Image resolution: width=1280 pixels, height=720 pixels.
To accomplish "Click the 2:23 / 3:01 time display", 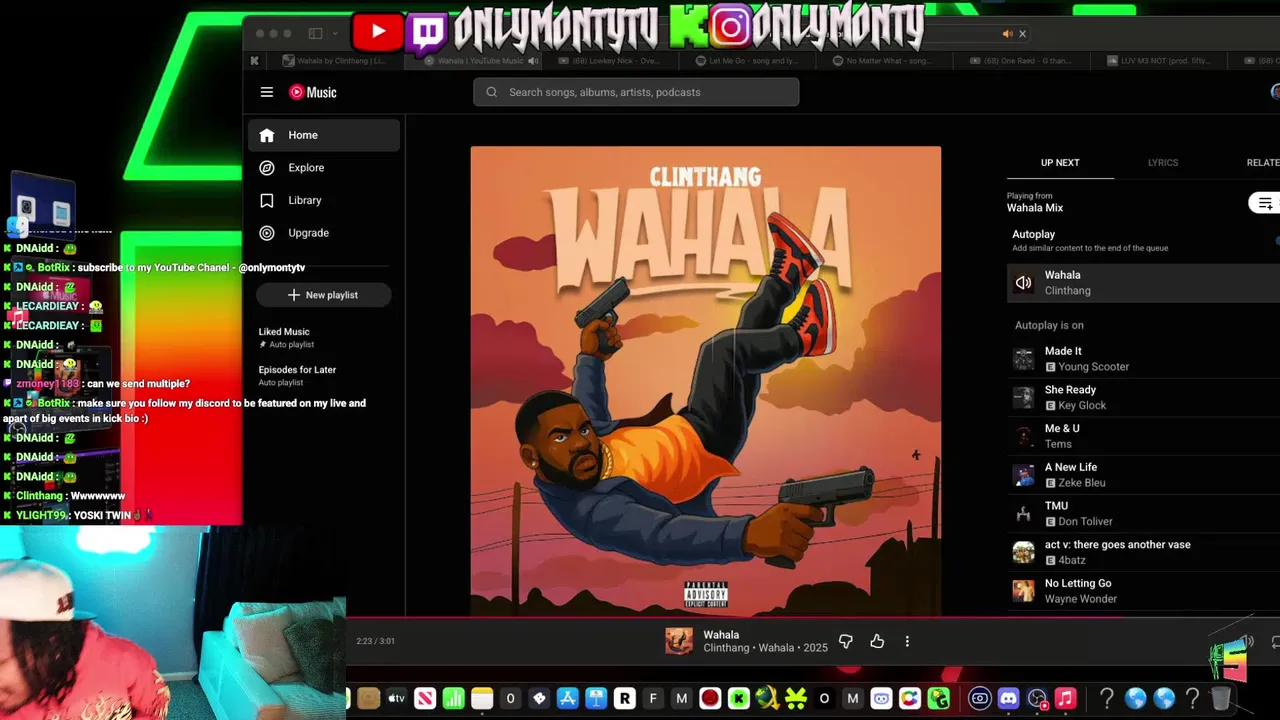I will point(375,641).
